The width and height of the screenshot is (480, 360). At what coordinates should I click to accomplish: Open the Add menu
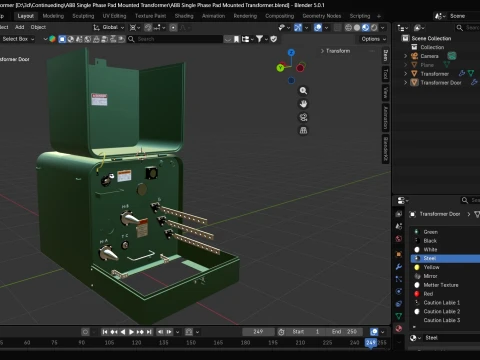(x=19, y=27)
